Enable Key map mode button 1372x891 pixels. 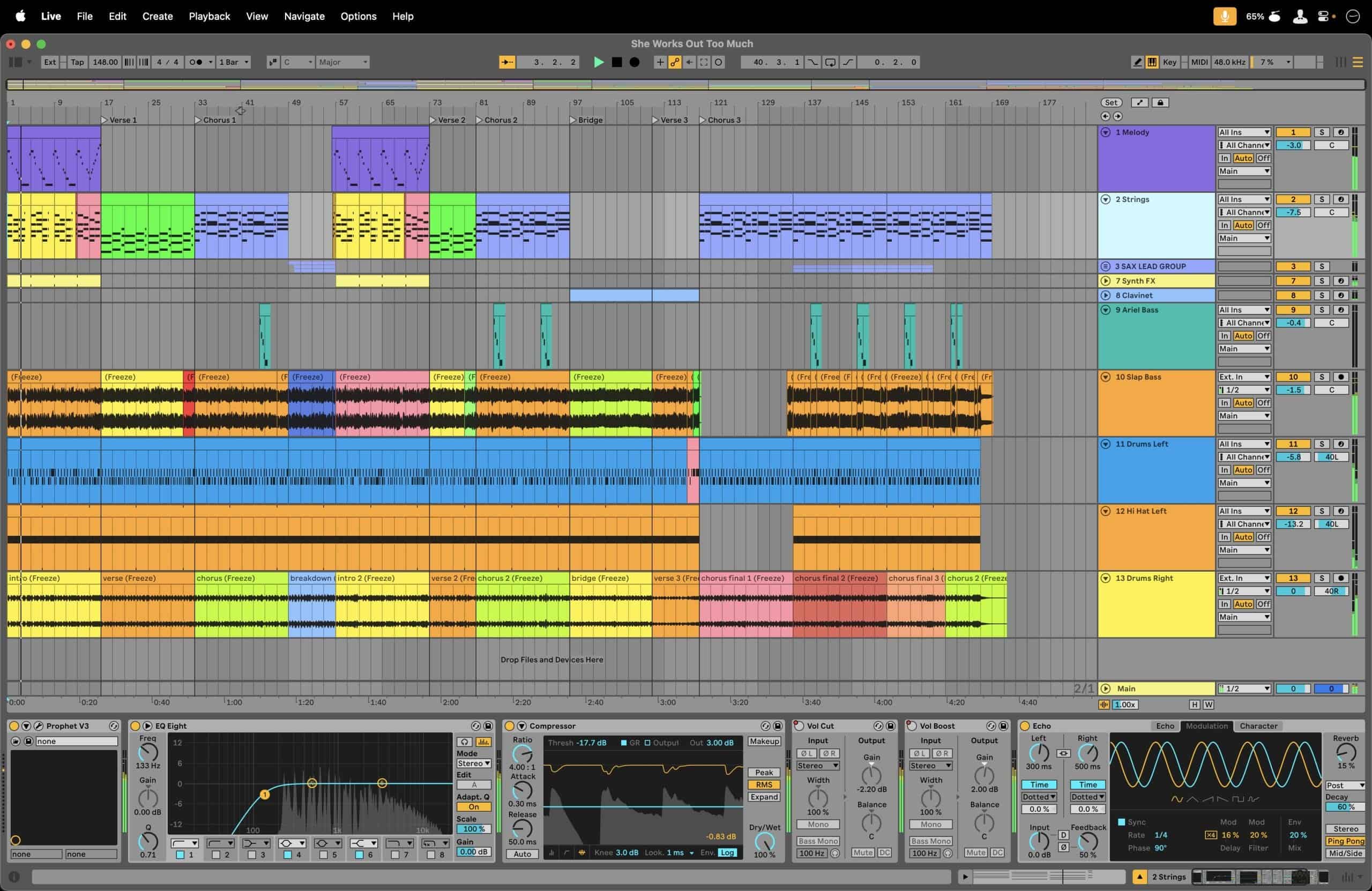click(x=1169, y=62)
